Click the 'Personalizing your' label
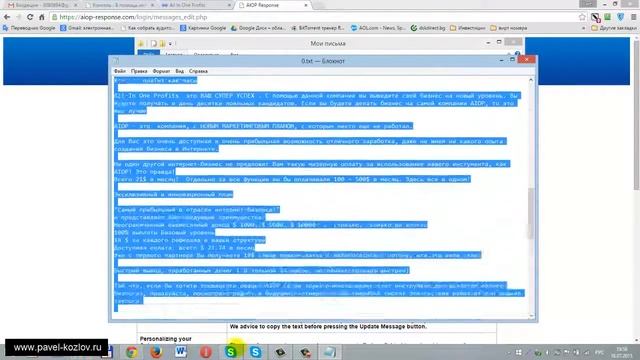This screenshot has height=360, width=640. point(165,339)
